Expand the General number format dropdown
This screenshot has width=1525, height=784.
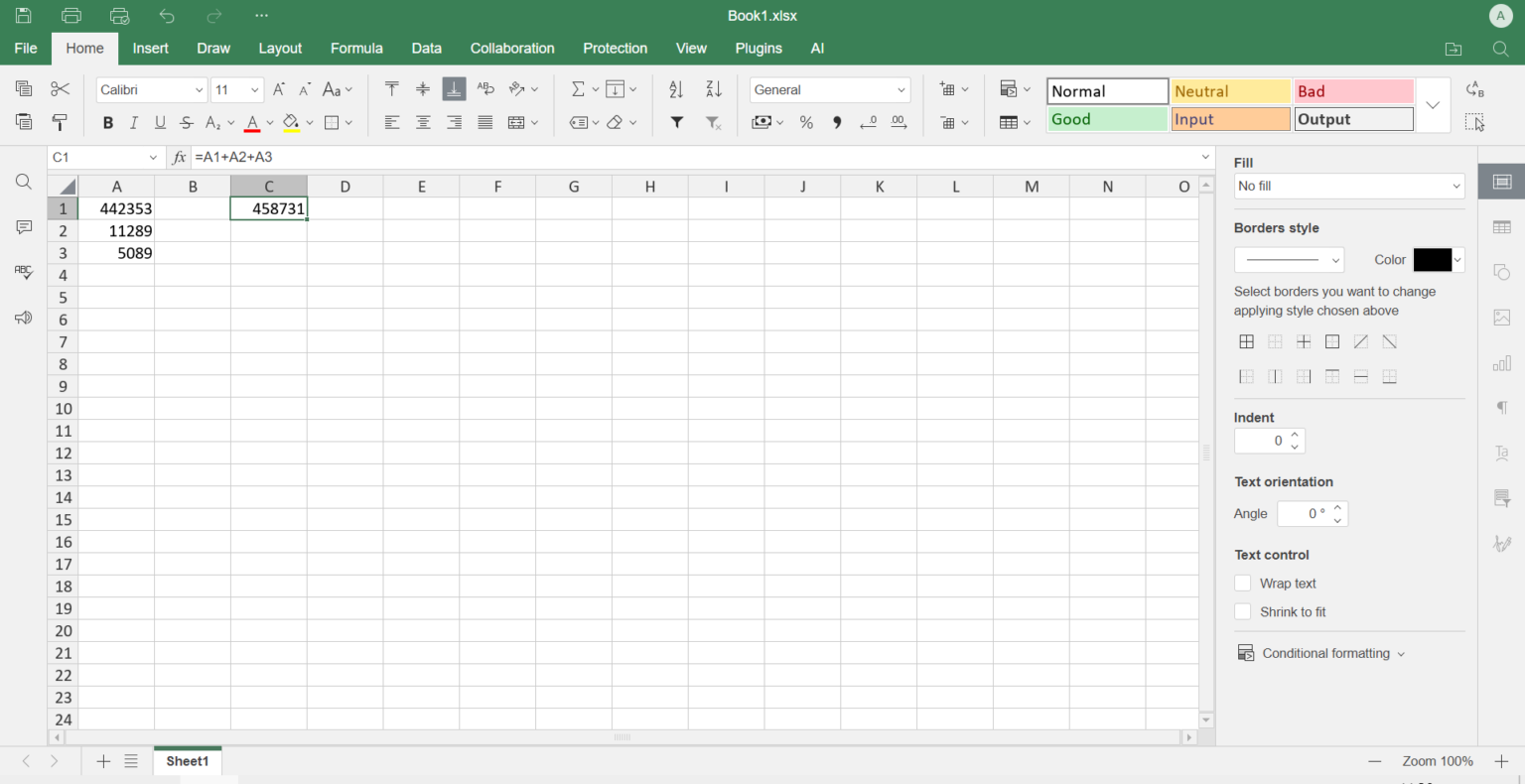pos(830,89)
